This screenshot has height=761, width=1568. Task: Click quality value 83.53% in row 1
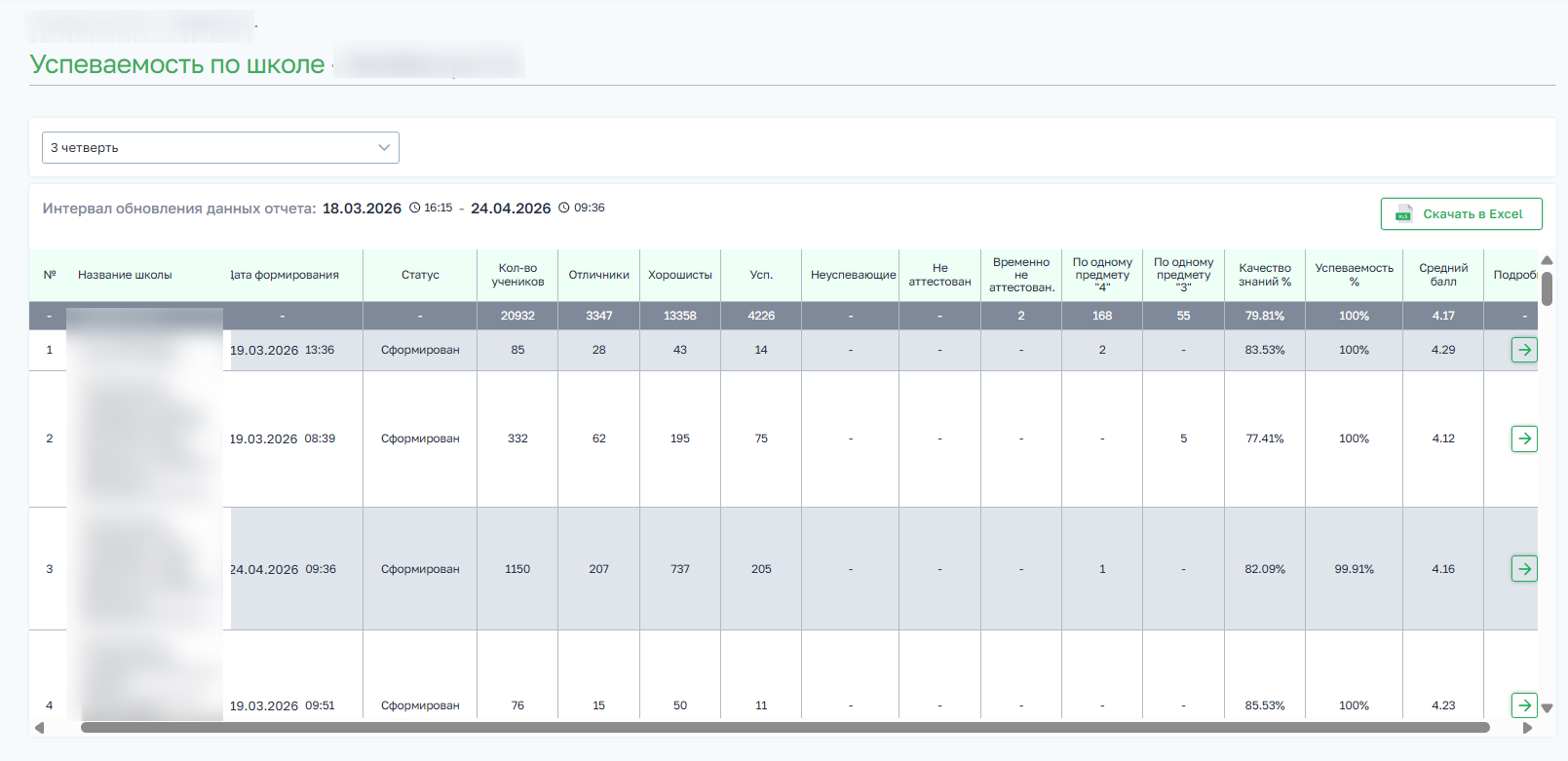click(1265, 350)
